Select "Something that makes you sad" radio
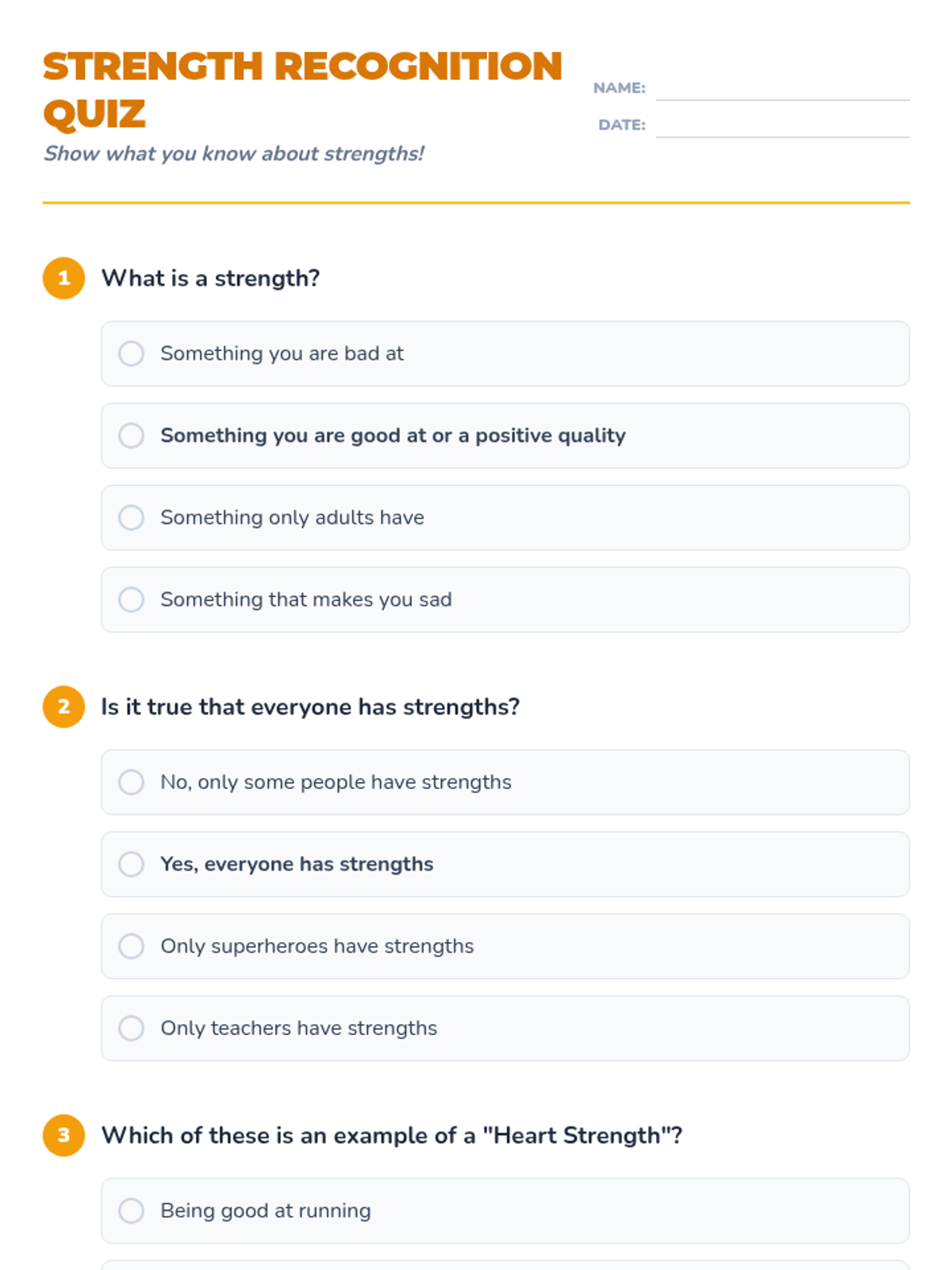This screenshot has height=1270, width=952. (131, 599)
